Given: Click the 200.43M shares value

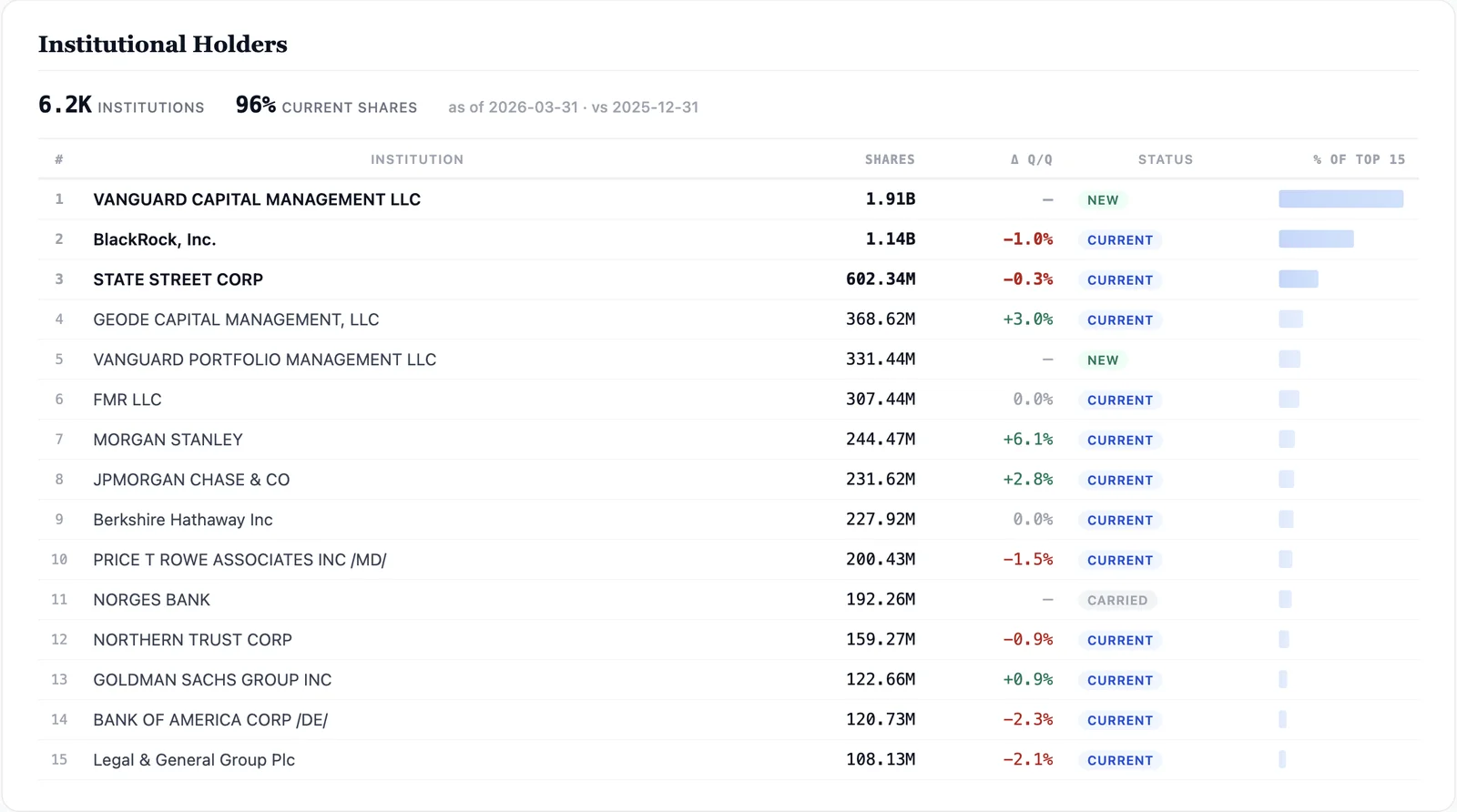Looking at the screenshot, I should [x=881, y=560].
